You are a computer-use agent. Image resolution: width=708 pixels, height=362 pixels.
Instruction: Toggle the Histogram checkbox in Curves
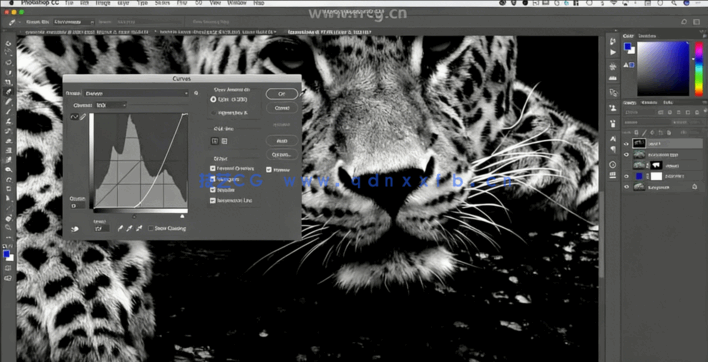coord(213,179)
